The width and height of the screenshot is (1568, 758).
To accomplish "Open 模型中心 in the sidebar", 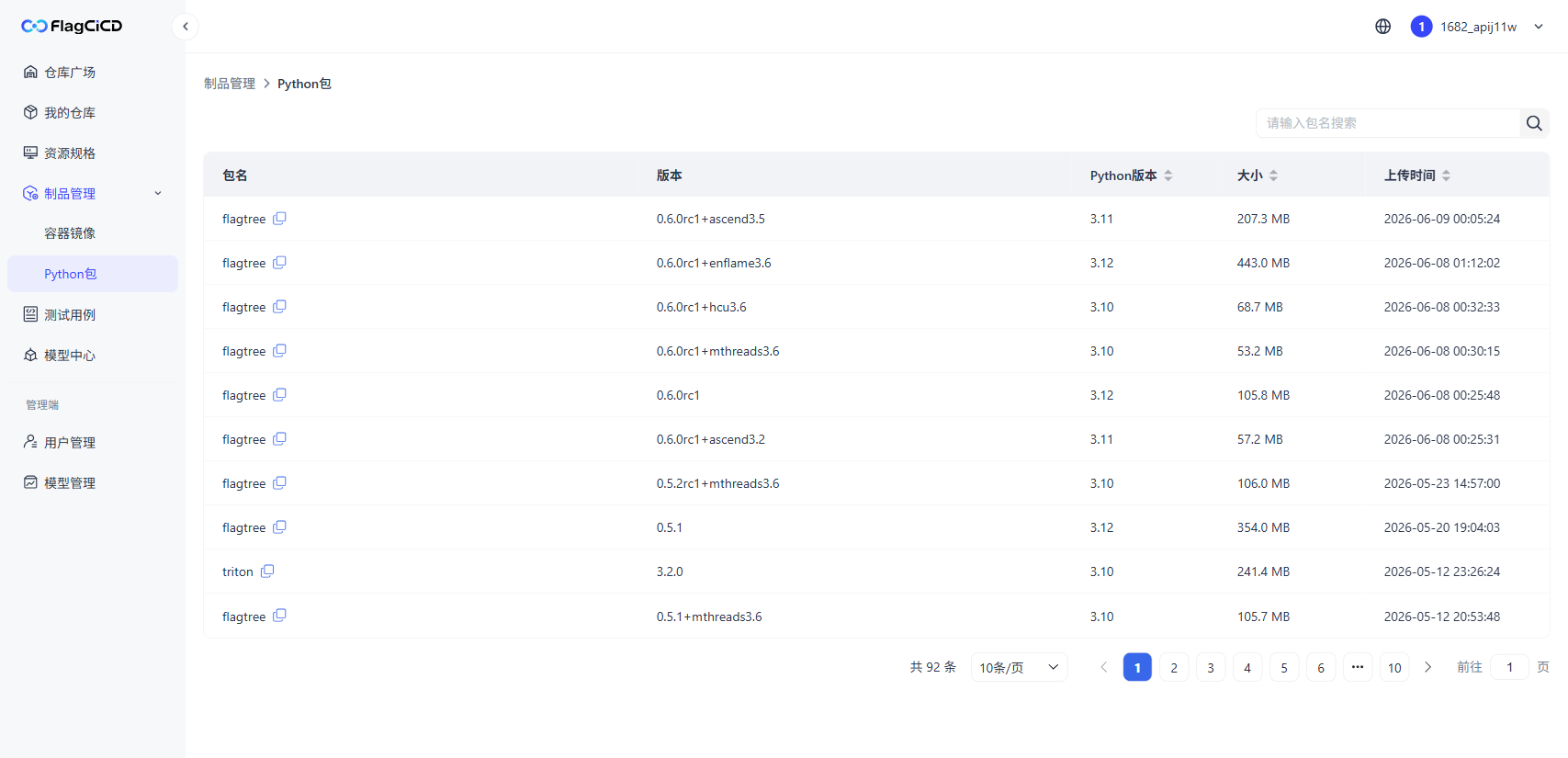I will pyautogui.click(x=93, y=355).
